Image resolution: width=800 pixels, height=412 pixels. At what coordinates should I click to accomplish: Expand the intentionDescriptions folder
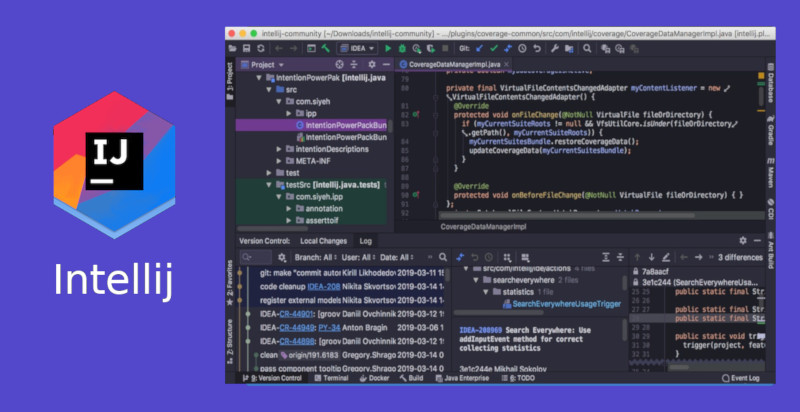[277, 149]
